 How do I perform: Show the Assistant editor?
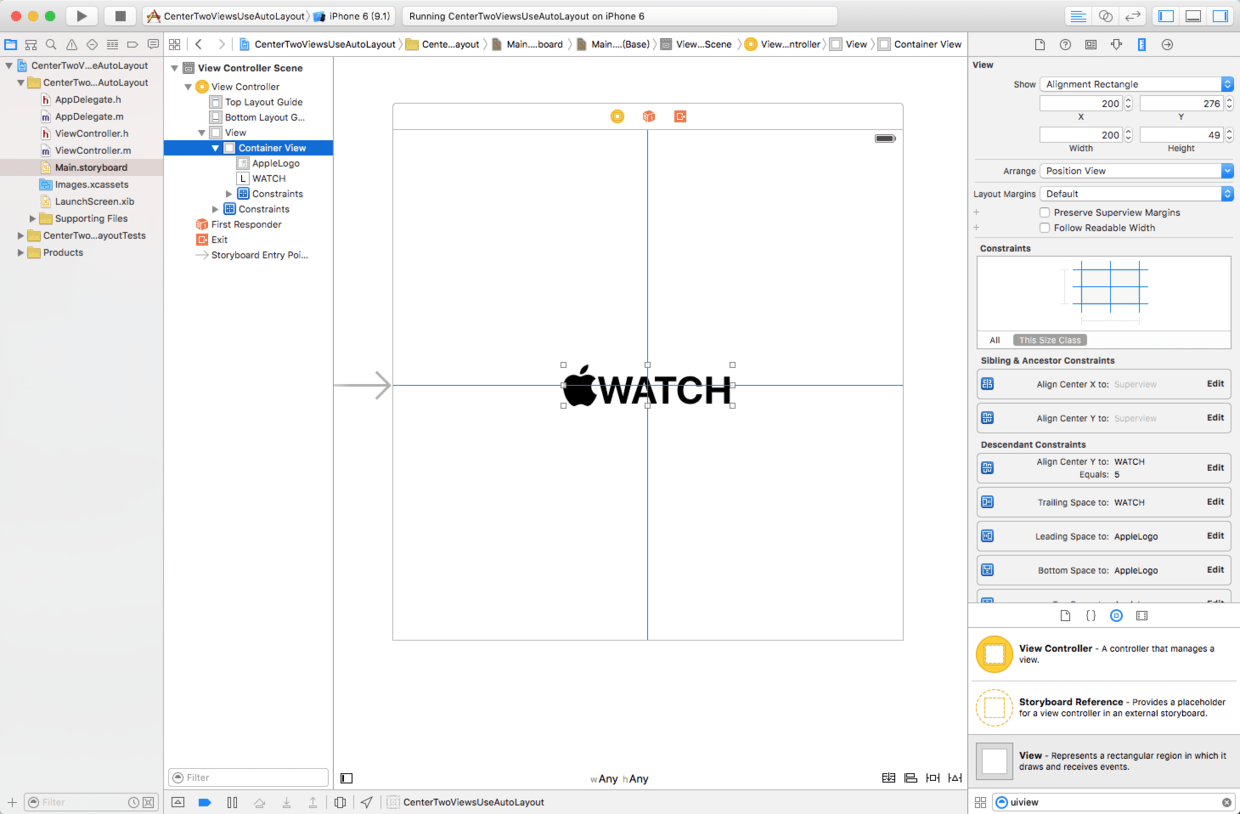[1105, 16]
